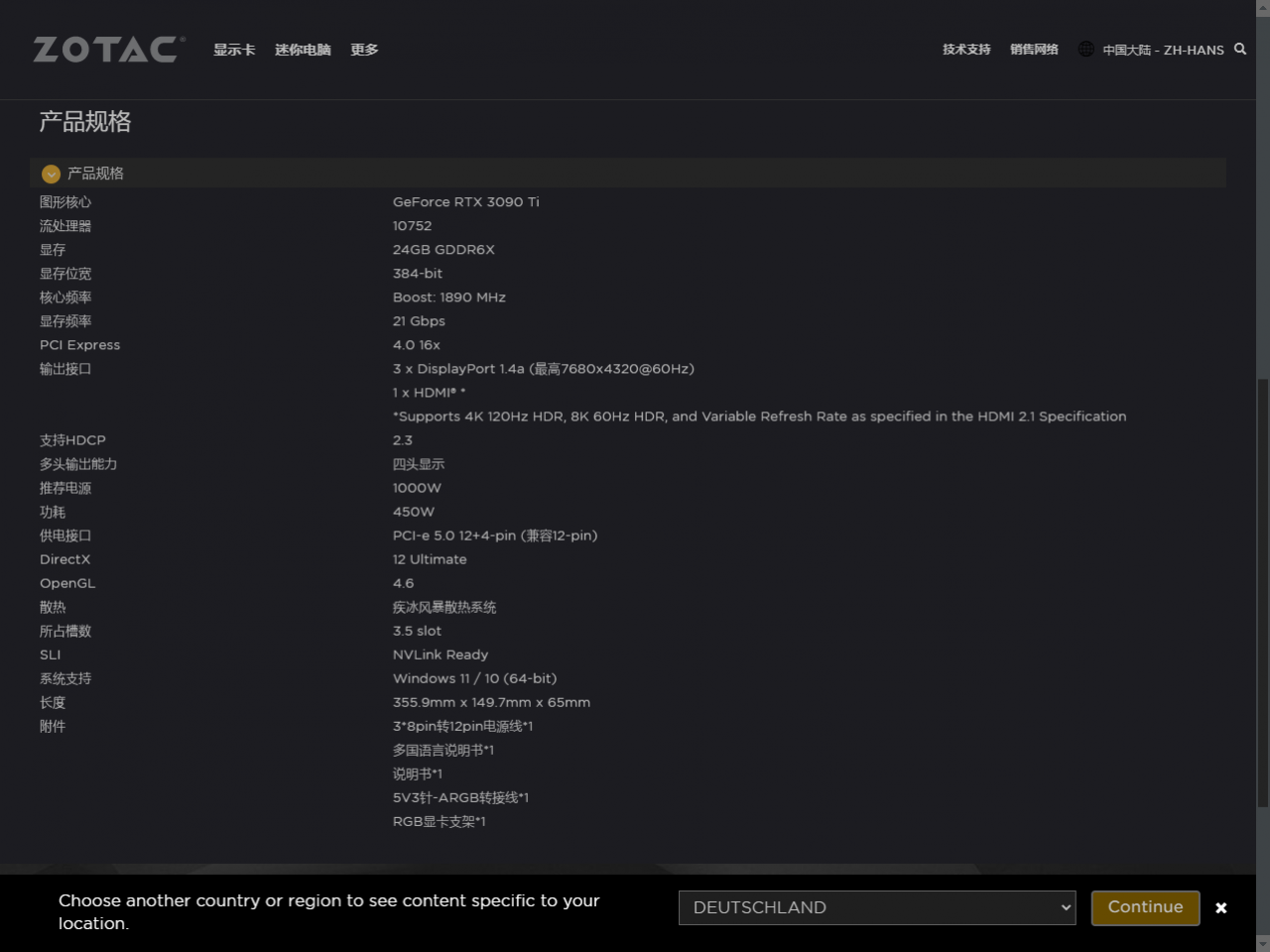
Task: Click the scrollbar down arrow
Action: [1263, 943]
